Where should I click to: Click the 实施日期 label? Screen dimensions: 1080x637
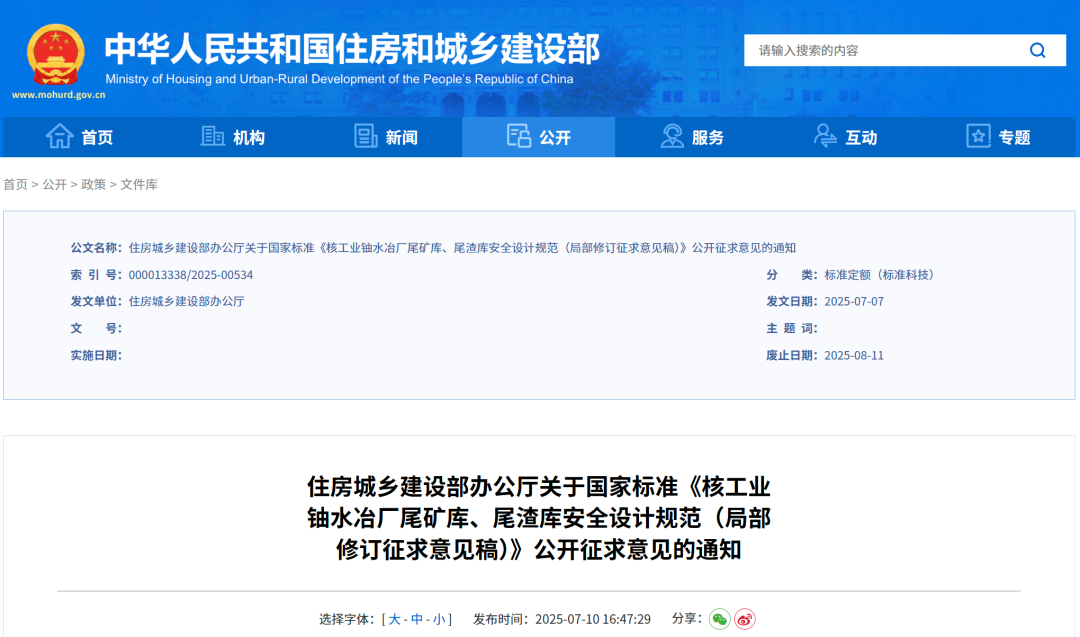click(96, 355)
